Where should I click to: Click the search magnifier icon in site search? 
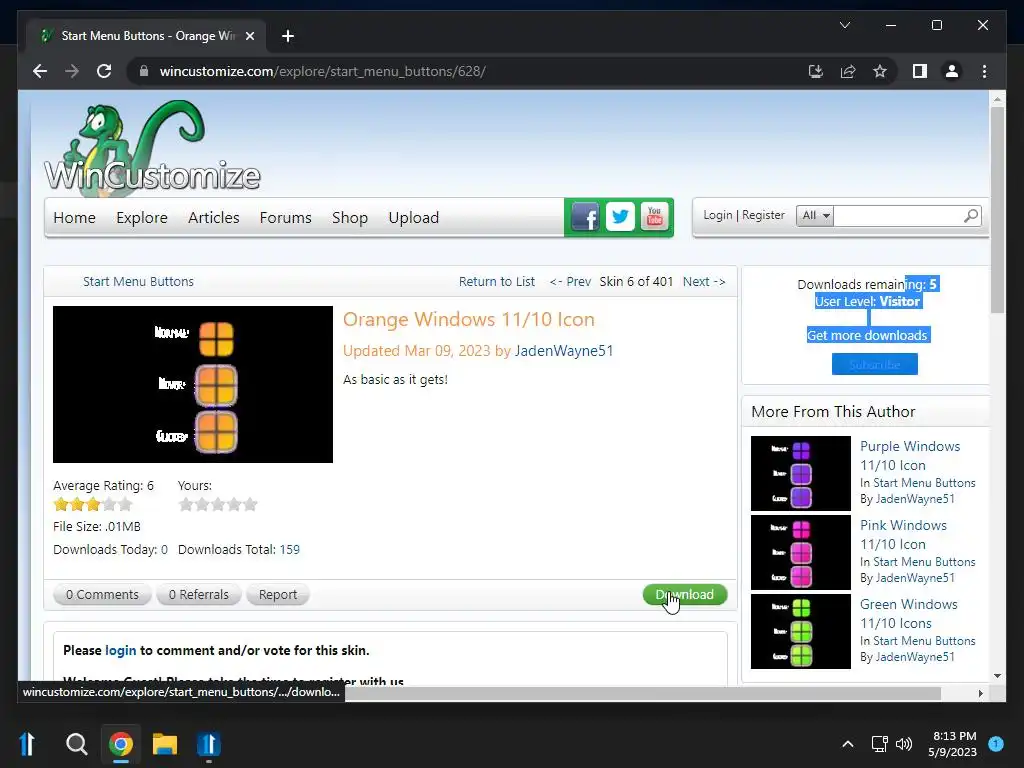tap(971, 216)
